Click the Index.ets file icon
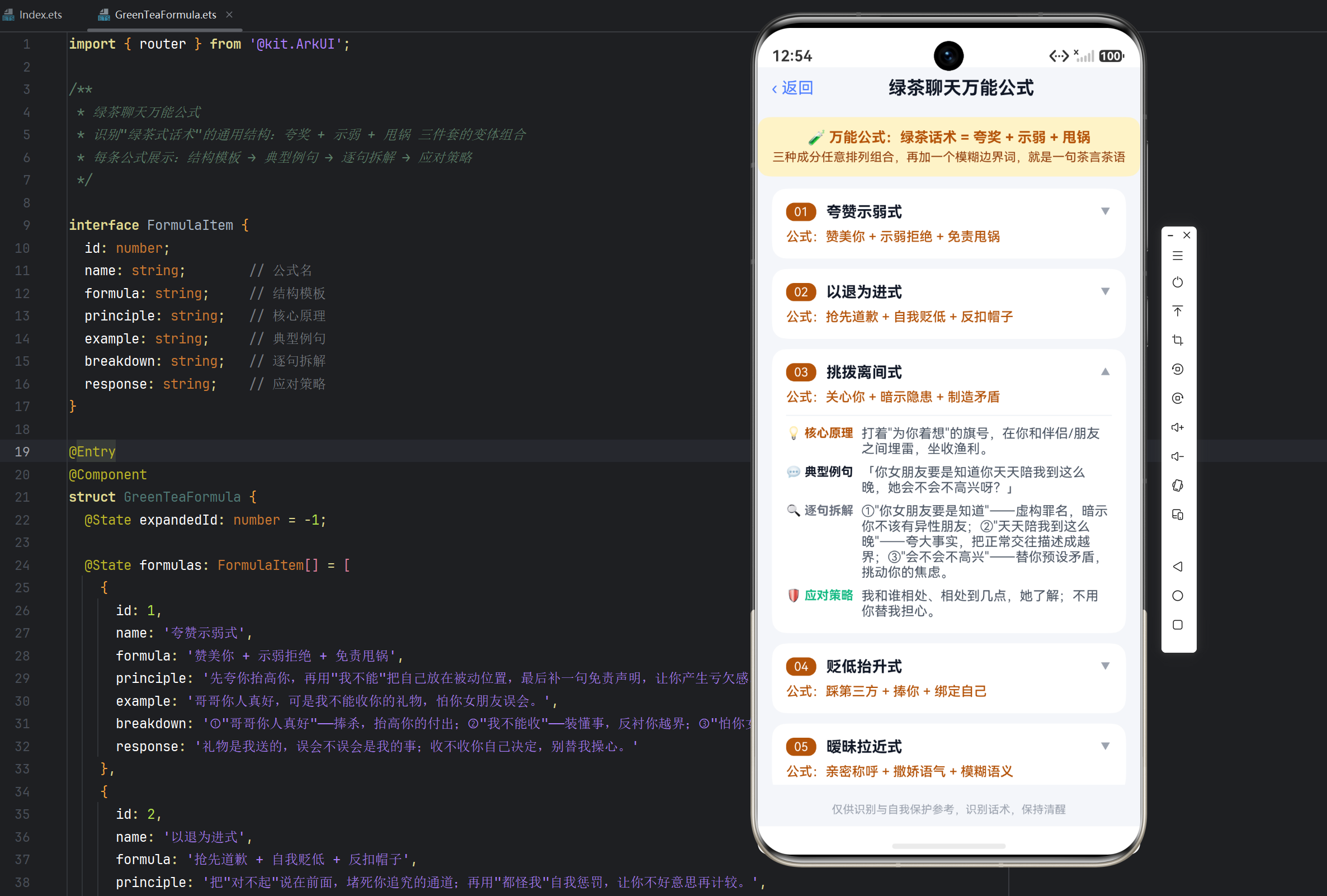The image size is (1327, 896). 8,15
